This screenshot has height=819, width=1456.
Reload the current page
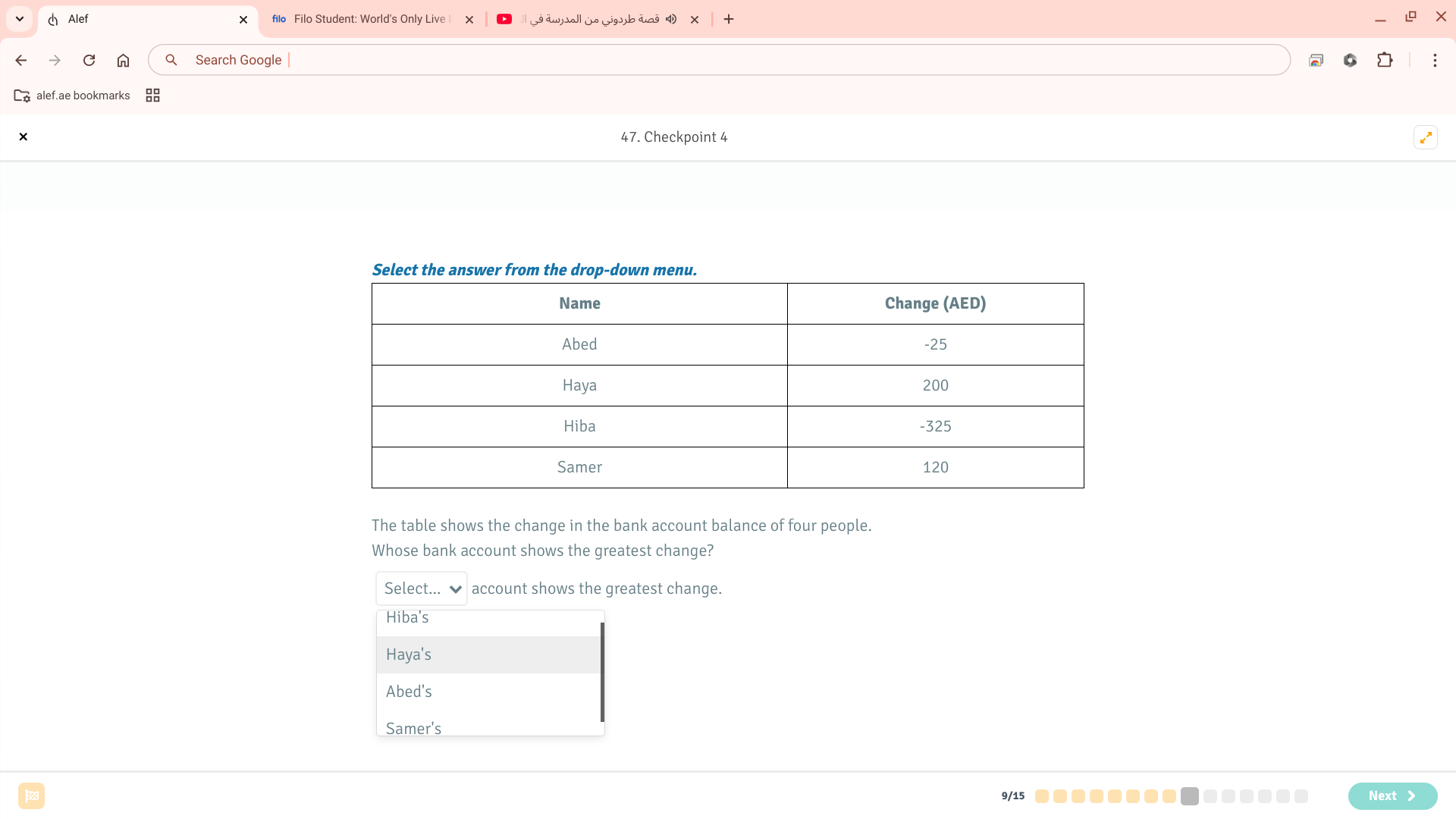89,60
